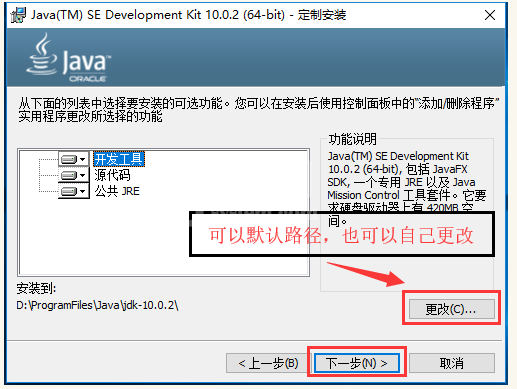Proceed with 下一步(N) button
This screenshot has width=517, height=389.
click(357, 363)
